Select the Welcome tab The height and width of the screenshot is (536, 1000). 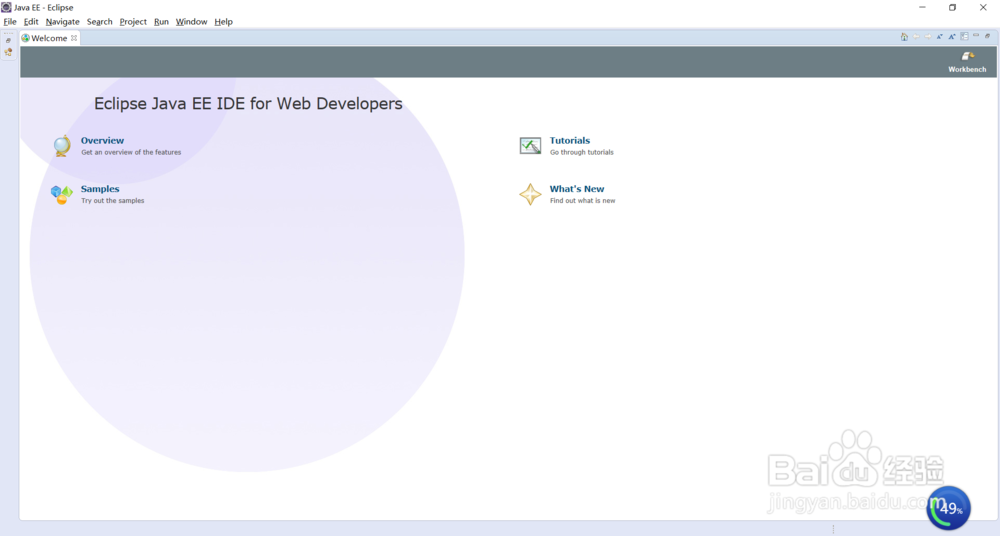click(x=49, y=38)
